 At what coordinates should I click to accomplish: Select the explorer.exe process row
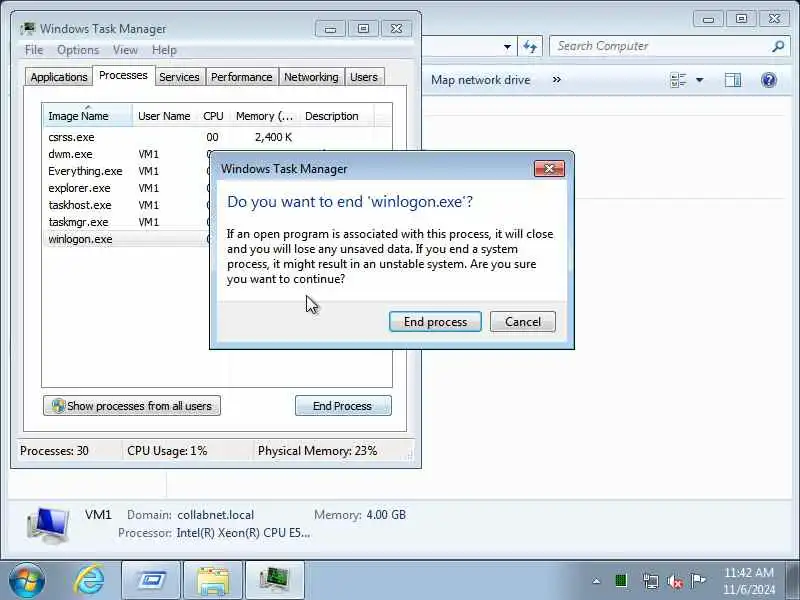[x=127, y=188]
